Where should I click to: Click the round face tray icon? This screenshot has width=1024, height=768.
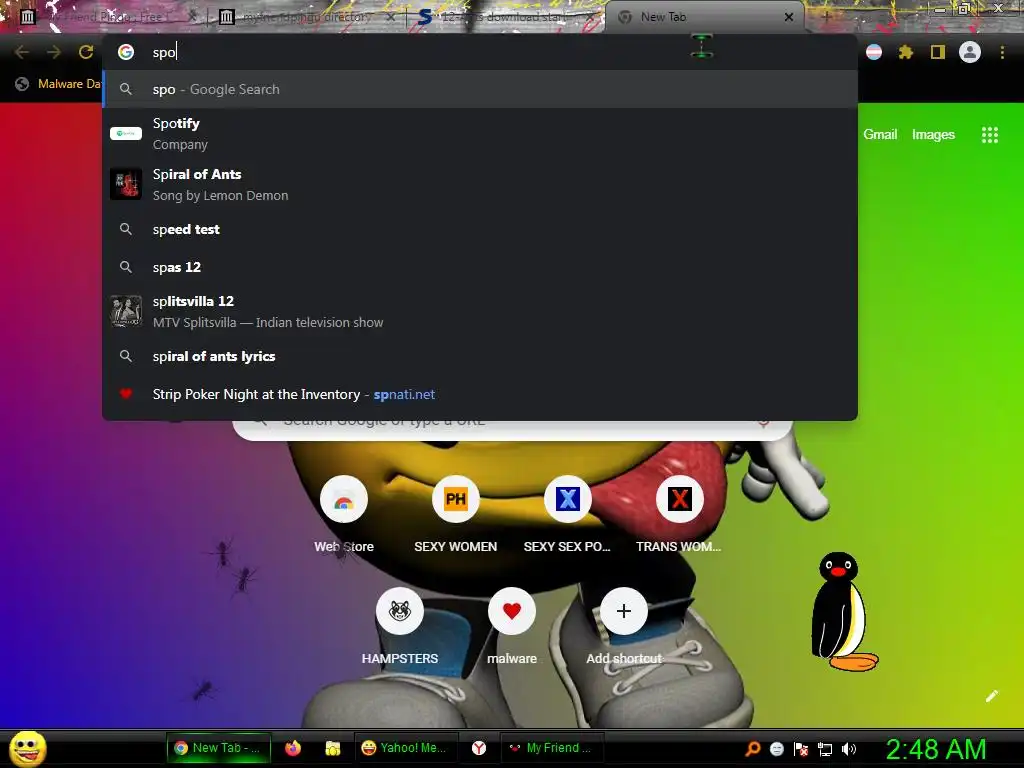pos(776,749)
